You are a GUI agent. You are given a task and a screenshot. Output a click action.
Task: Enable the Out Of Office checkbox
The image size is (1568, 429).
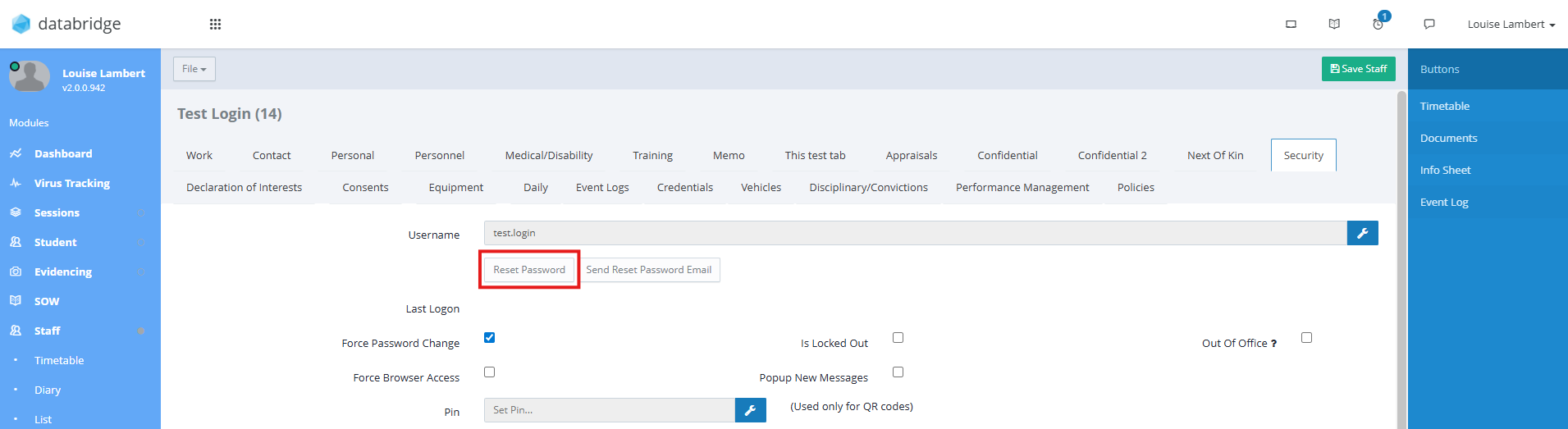(x=1307, y=337)
